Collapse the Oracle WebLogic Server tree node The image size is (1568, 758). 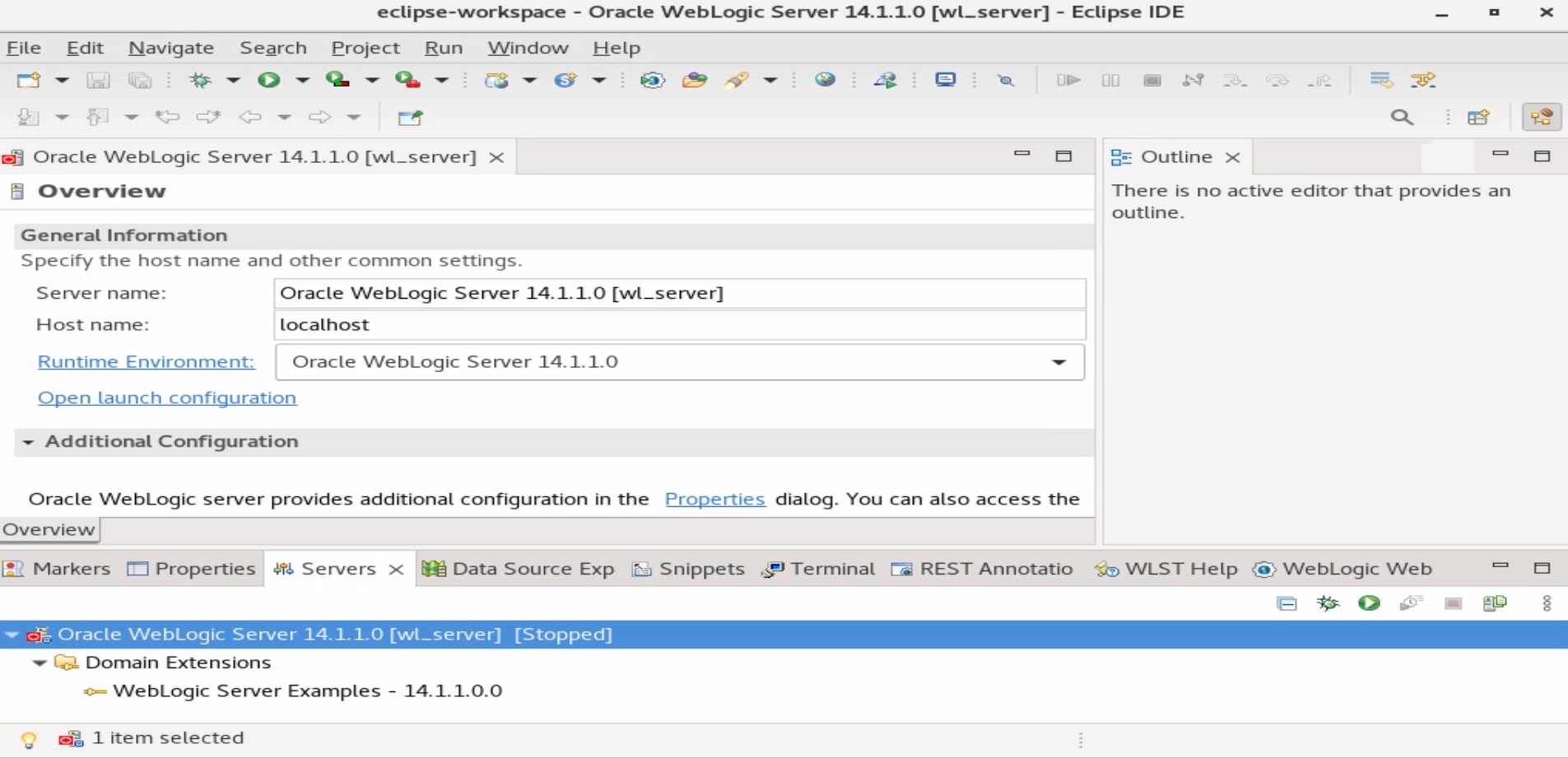[x=12, y=635]
